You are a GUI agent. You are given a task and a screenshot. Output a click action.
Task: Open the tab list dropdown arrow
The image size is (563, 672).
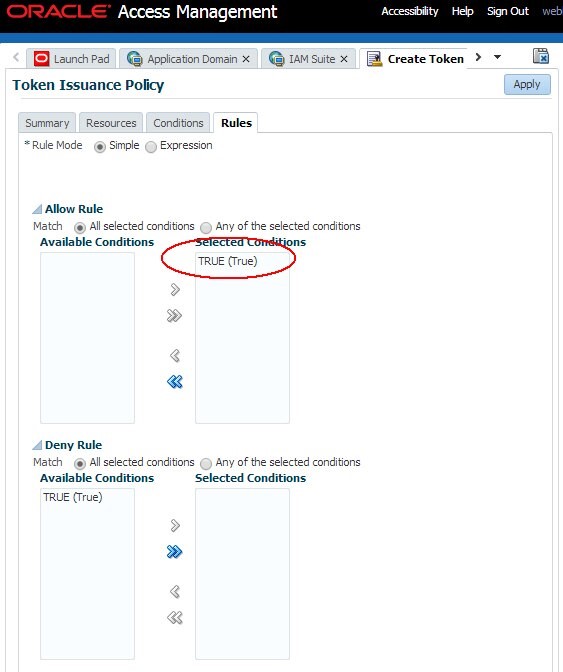click(x=497, y=57)
